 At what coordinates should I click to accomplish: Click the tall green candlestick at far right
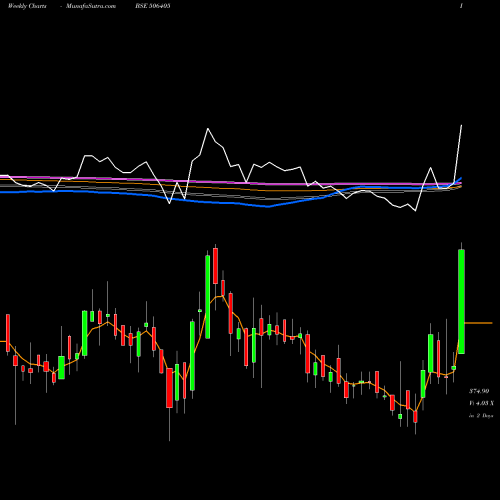point(462,301)
